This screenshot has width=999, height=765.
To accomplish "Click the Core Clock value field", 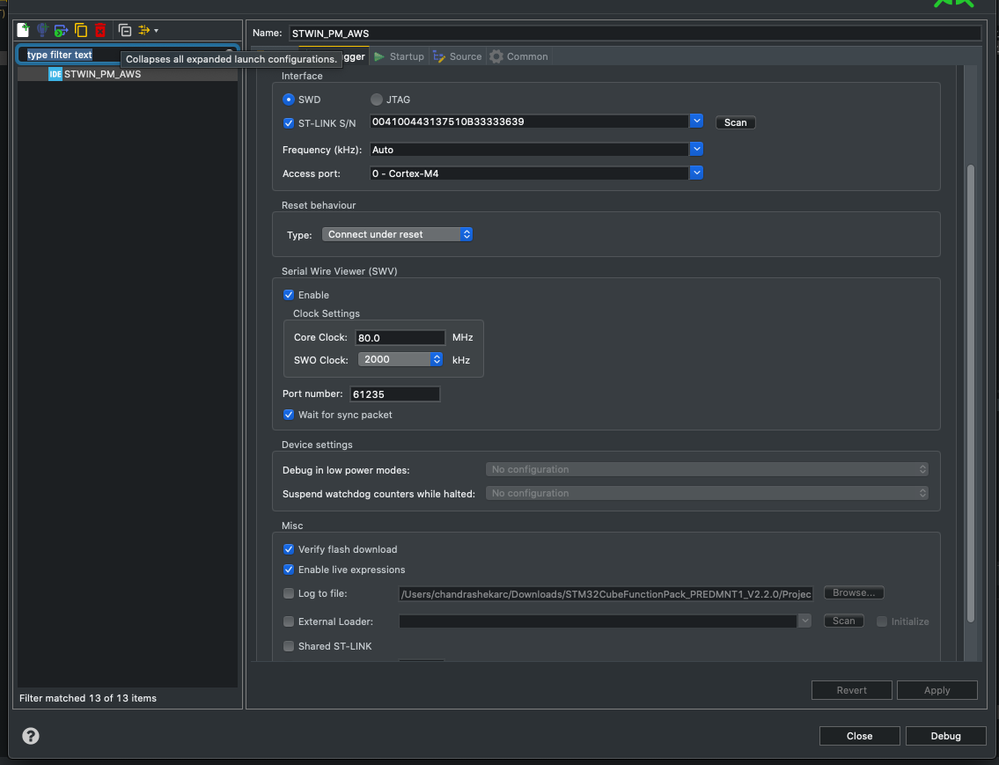I will (x=399, y=338).
